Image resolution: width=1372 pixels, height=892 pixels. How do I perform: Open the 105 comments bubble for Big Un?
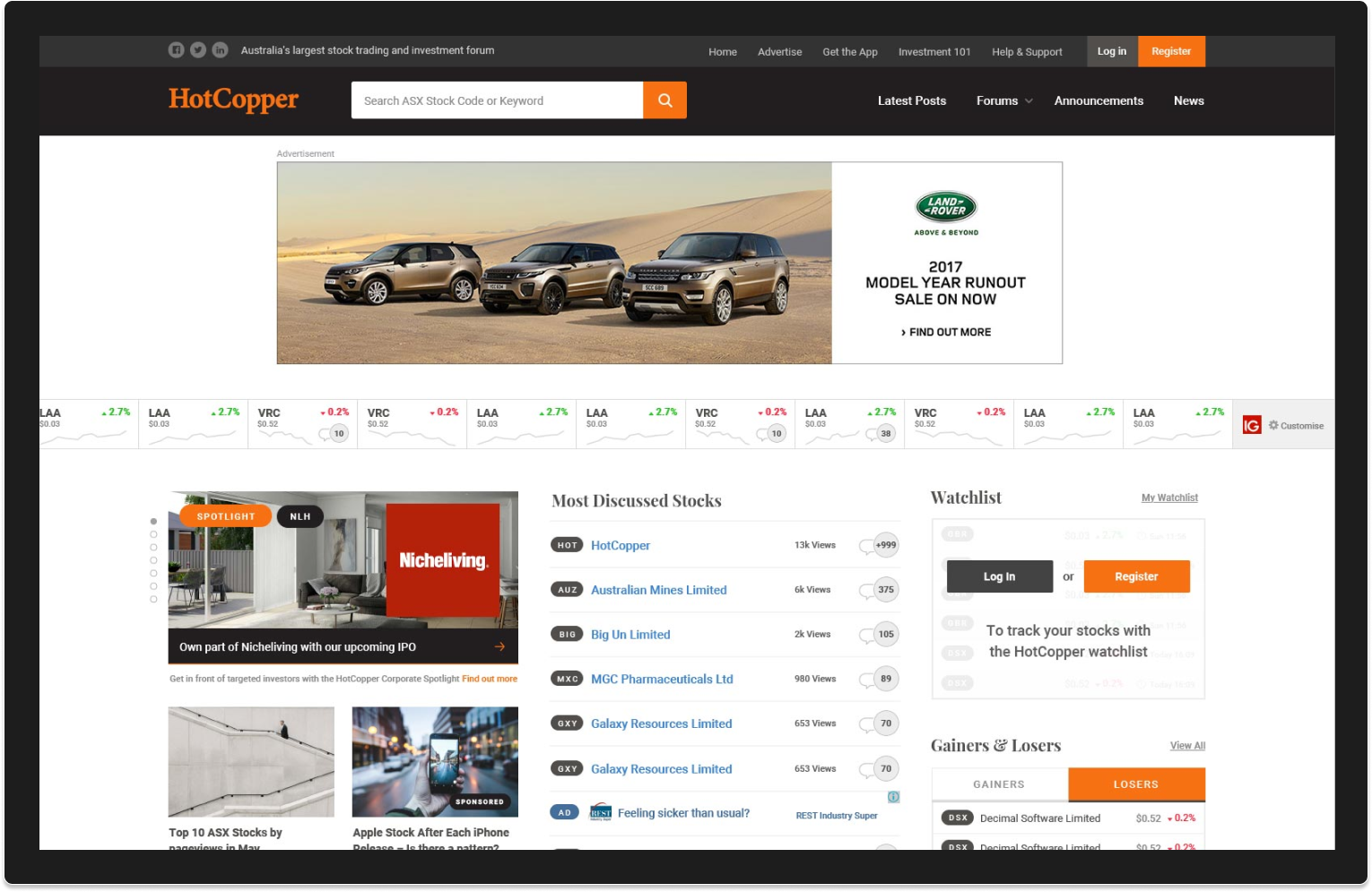[x=886, y=635]
